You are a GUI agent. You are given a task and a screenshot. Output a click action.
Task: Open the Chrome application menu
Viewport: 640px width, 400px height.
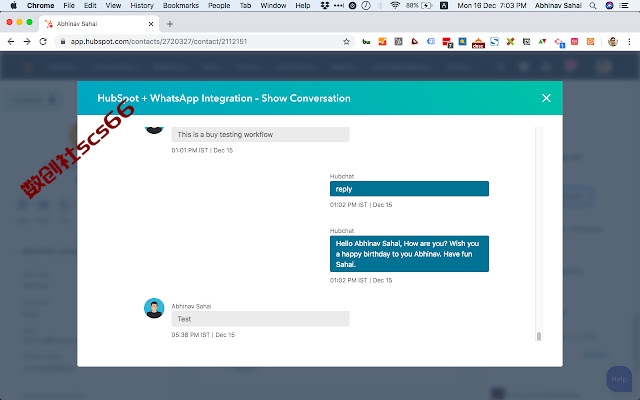40,5
